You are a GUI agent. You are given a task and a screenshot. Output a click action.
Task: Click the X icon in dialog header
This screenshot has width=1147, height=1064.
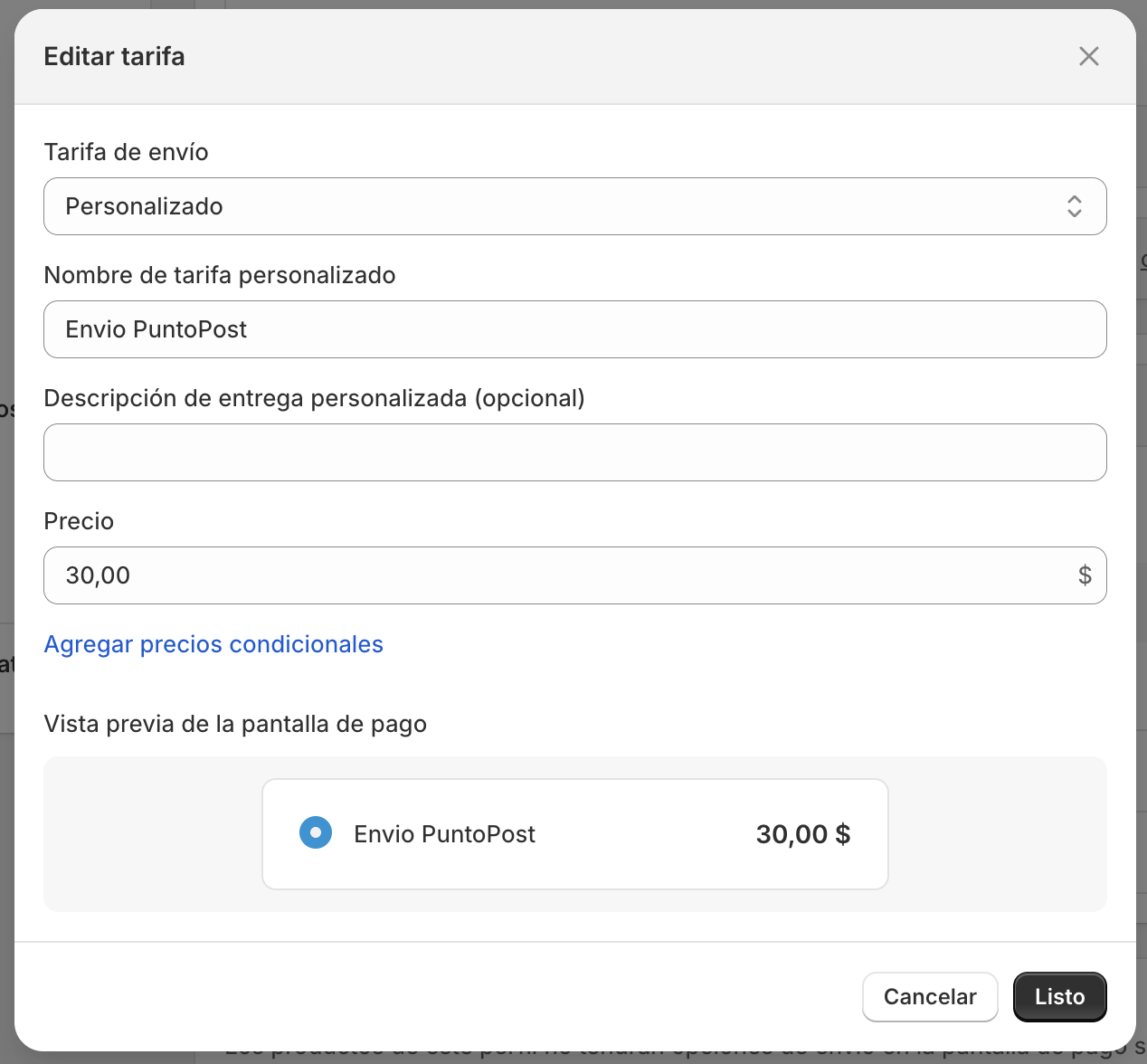click(1088, 56)
